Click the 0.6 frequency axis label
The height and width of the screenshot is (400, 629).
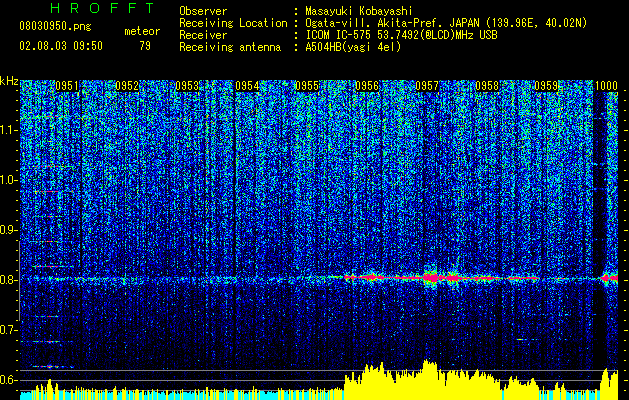9,380
